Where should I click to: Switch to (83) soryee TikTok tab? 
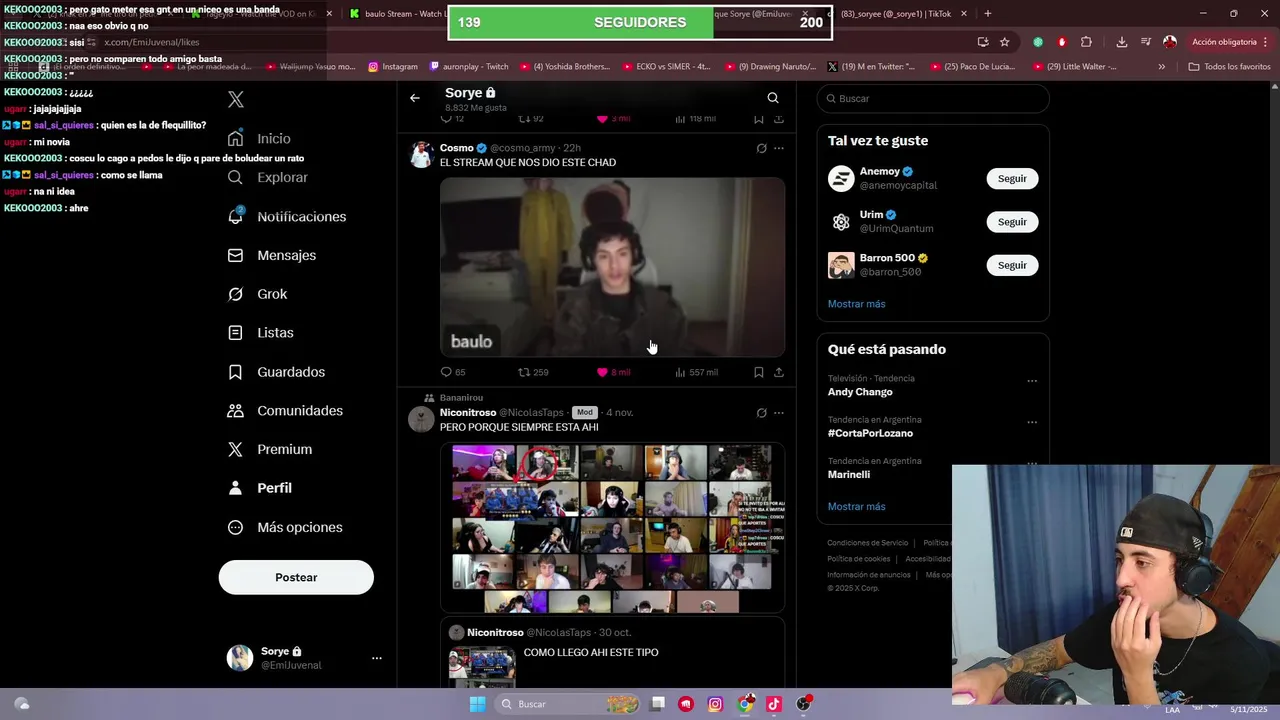(896, 14)
